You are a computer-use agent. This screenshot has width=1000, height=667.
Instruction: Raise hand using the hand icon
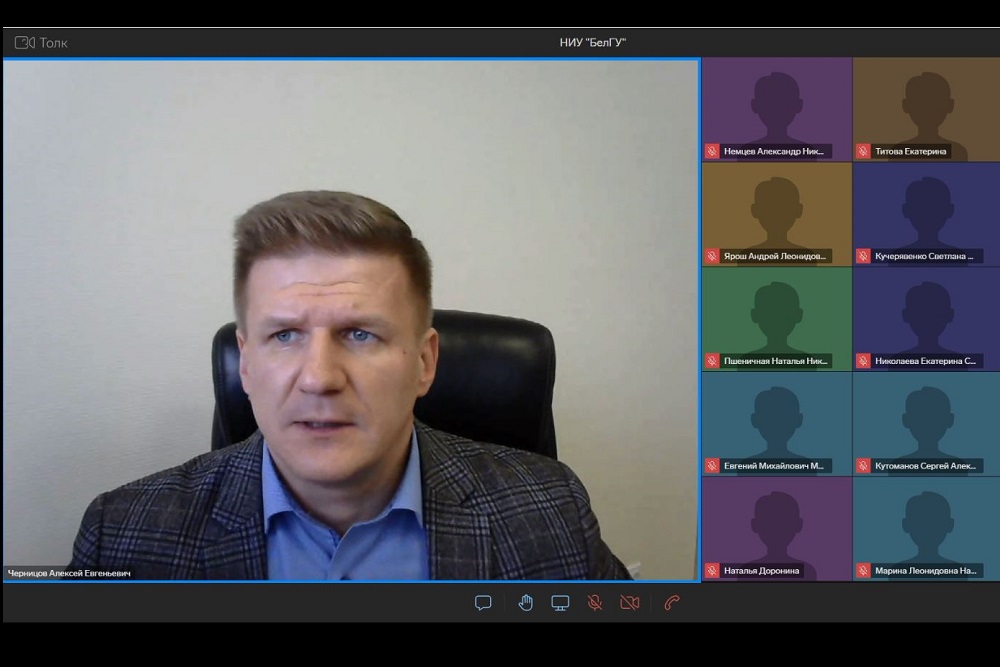(x=525, y=602)
